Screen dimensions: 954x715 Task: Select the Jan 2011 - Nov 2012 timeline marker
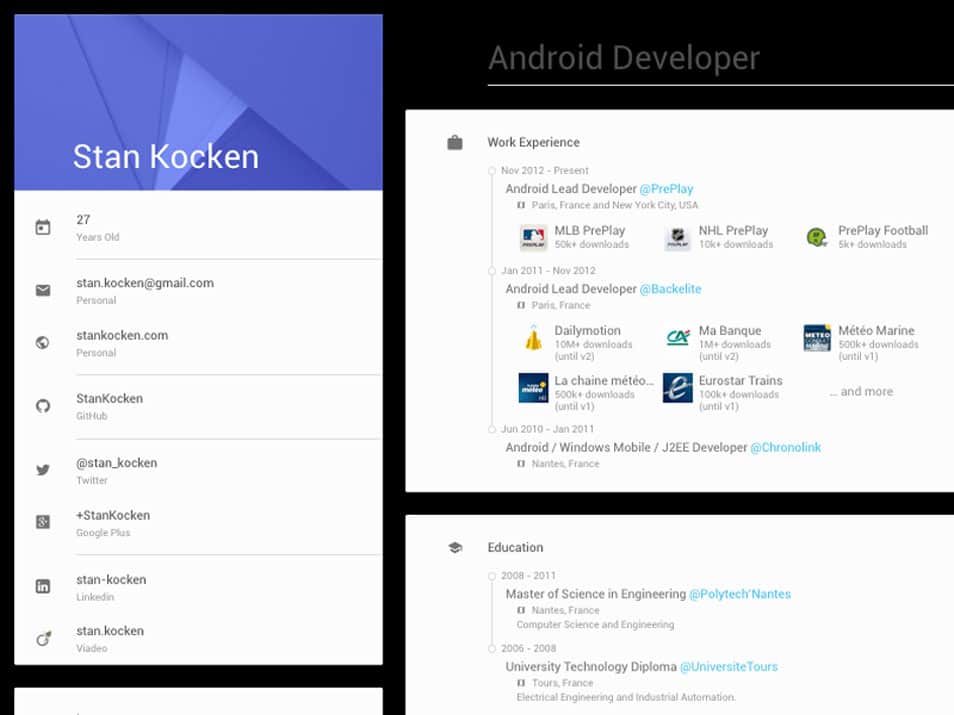(x=492, y=271)
